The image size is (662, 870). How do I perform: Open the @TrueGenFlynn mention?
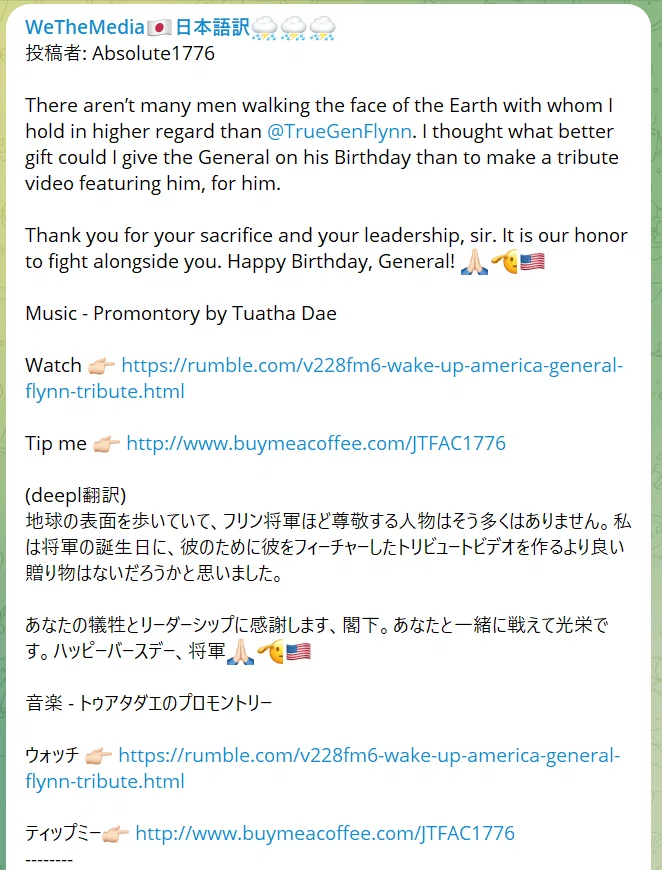point(339,131)
